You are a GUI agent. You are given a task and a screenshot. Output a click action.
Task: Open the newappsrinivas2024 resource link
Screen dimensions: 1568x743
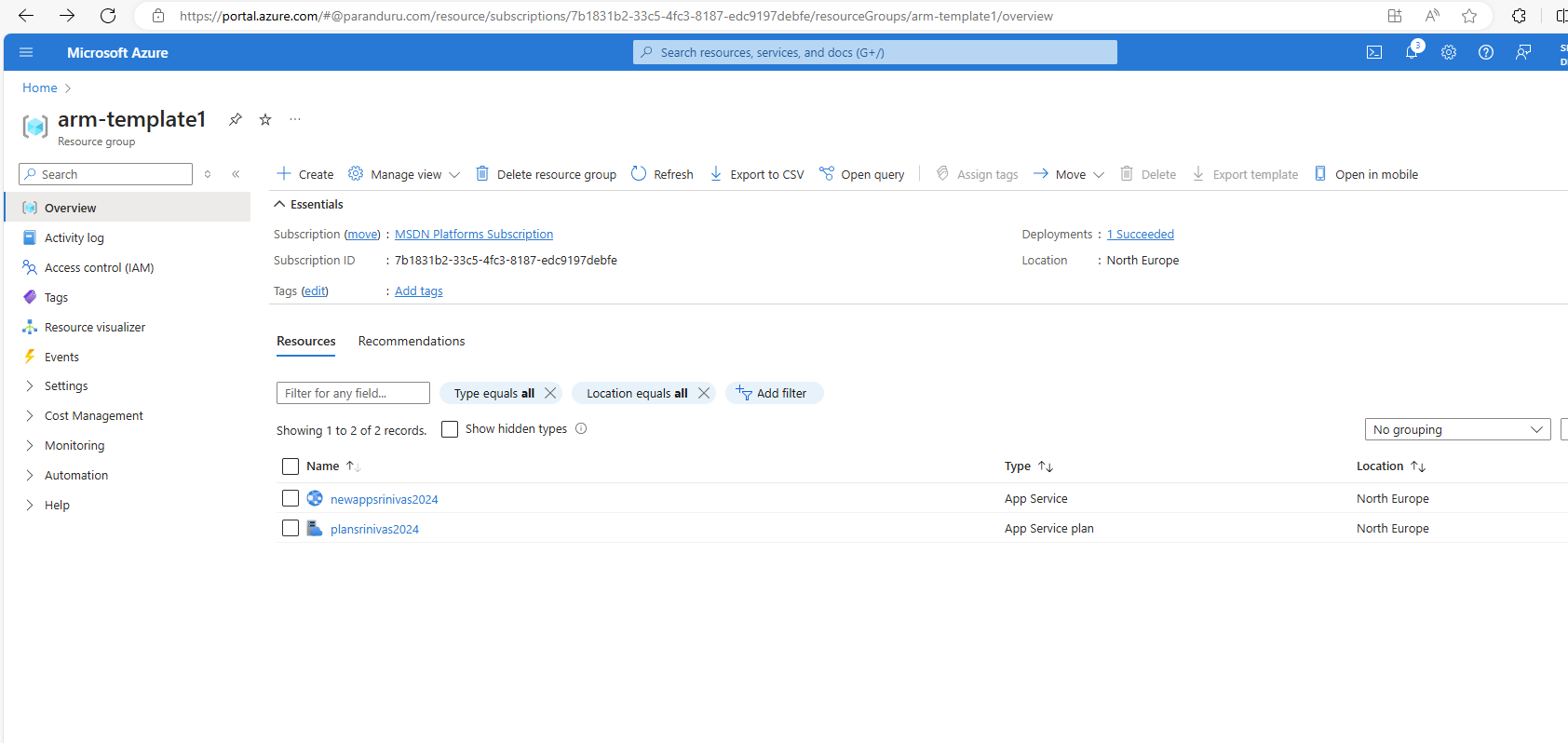385,500
